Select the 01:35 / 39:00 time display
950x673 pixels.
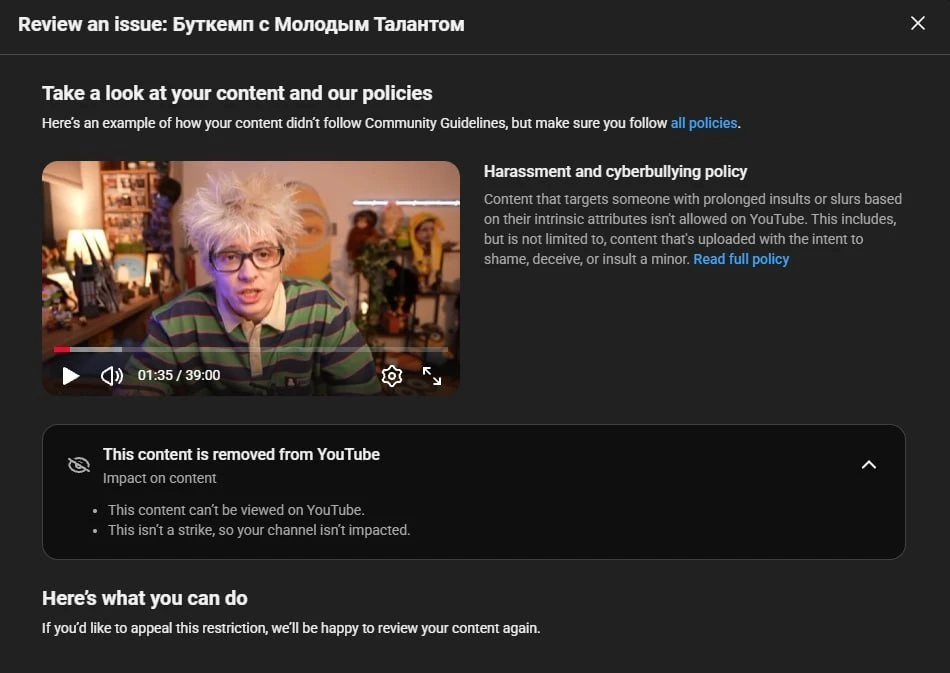(179, 376)
